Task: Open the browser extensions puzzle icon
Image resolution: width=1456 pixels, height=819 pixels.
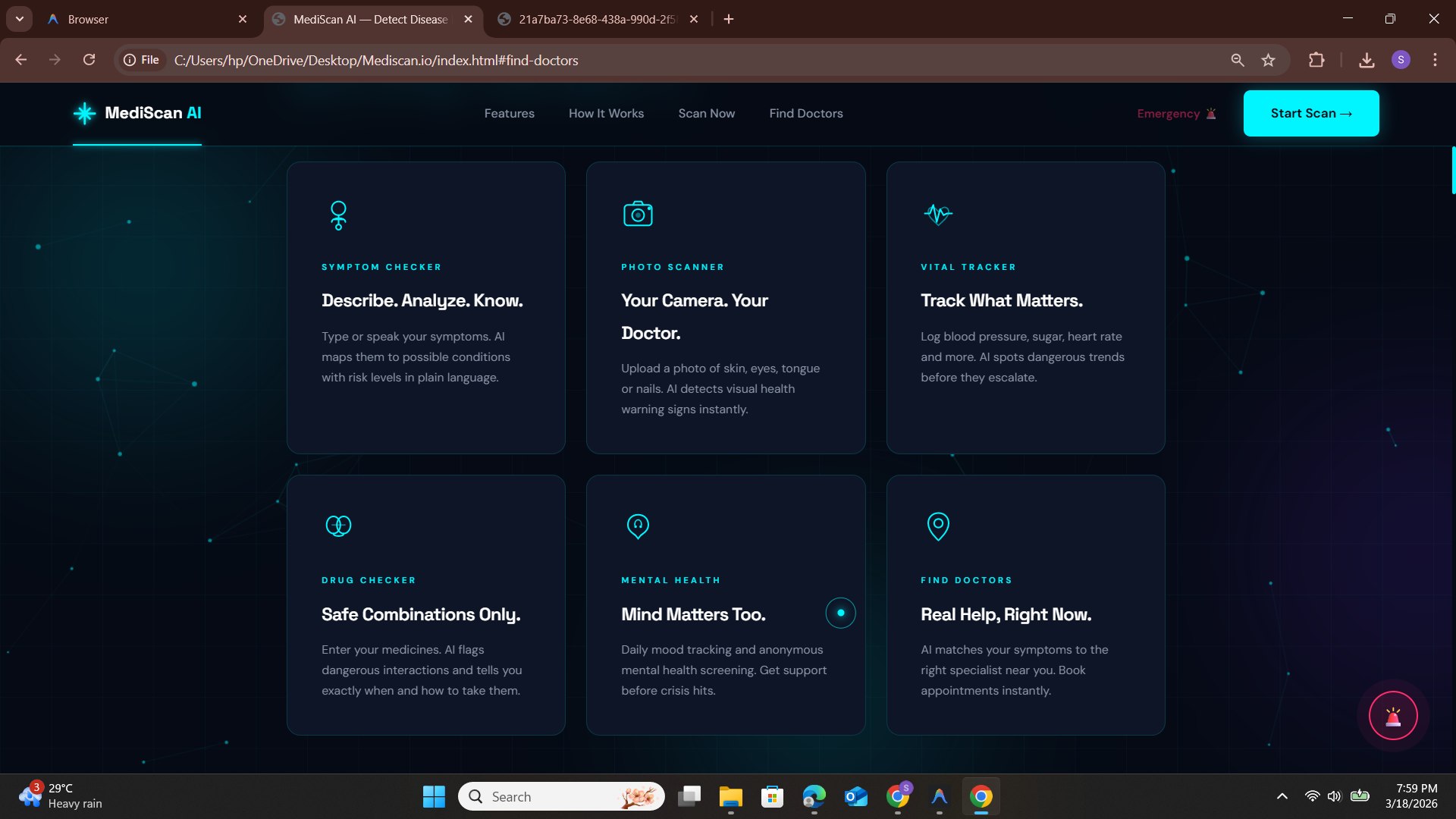Action: pyautogui.click(x=1316, y=60)
